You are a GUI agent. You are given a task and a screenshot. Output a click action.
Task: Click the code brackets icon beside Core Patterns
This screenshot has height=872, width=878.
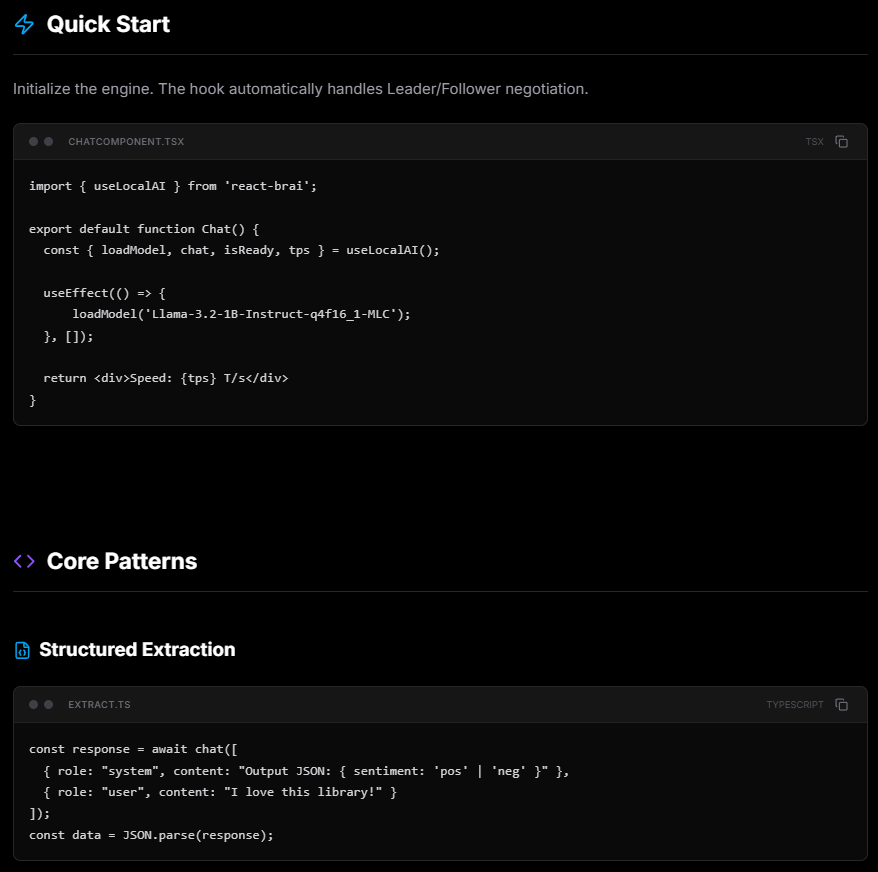tap(24, 561)
